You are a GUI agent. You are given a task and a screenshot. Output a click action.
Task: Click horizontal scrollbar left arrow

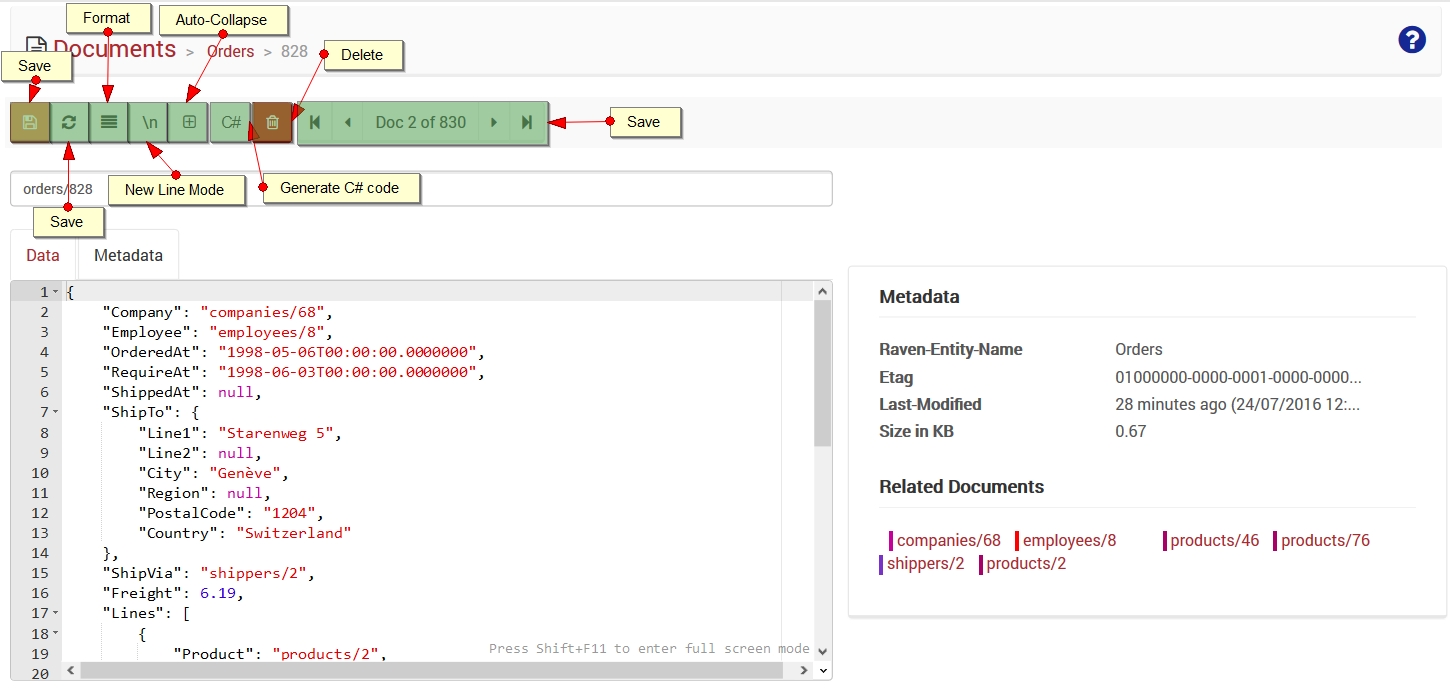(x=70, y=670)
